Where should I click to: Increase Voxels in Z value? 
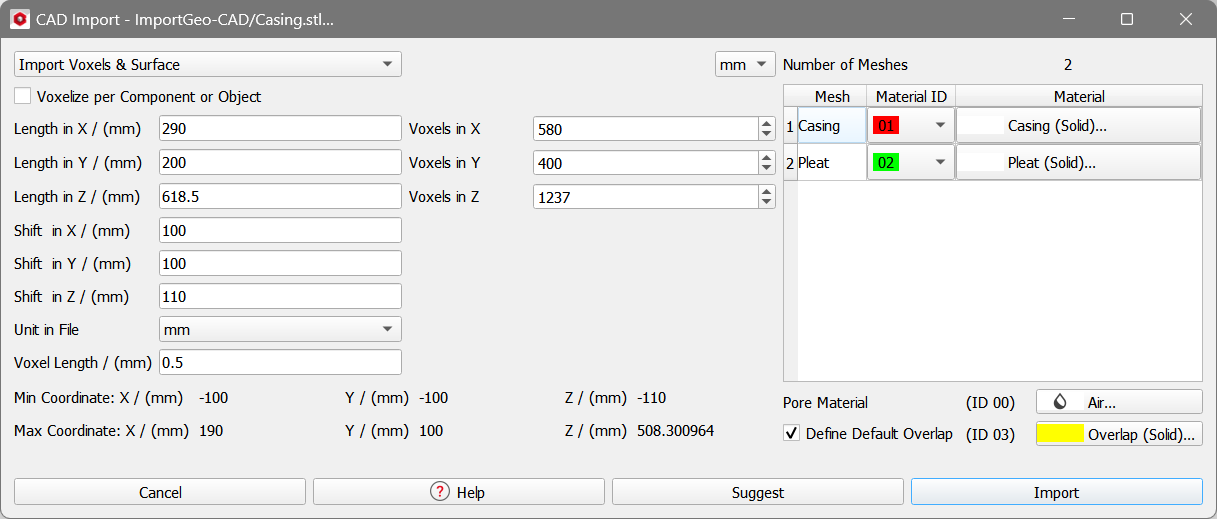767,191
